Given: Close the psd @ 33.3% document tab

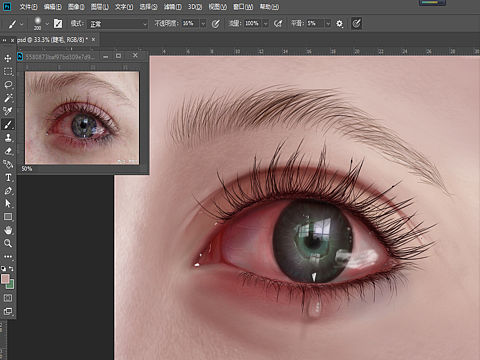Looking at the screenshot, I should pos(93,40).
